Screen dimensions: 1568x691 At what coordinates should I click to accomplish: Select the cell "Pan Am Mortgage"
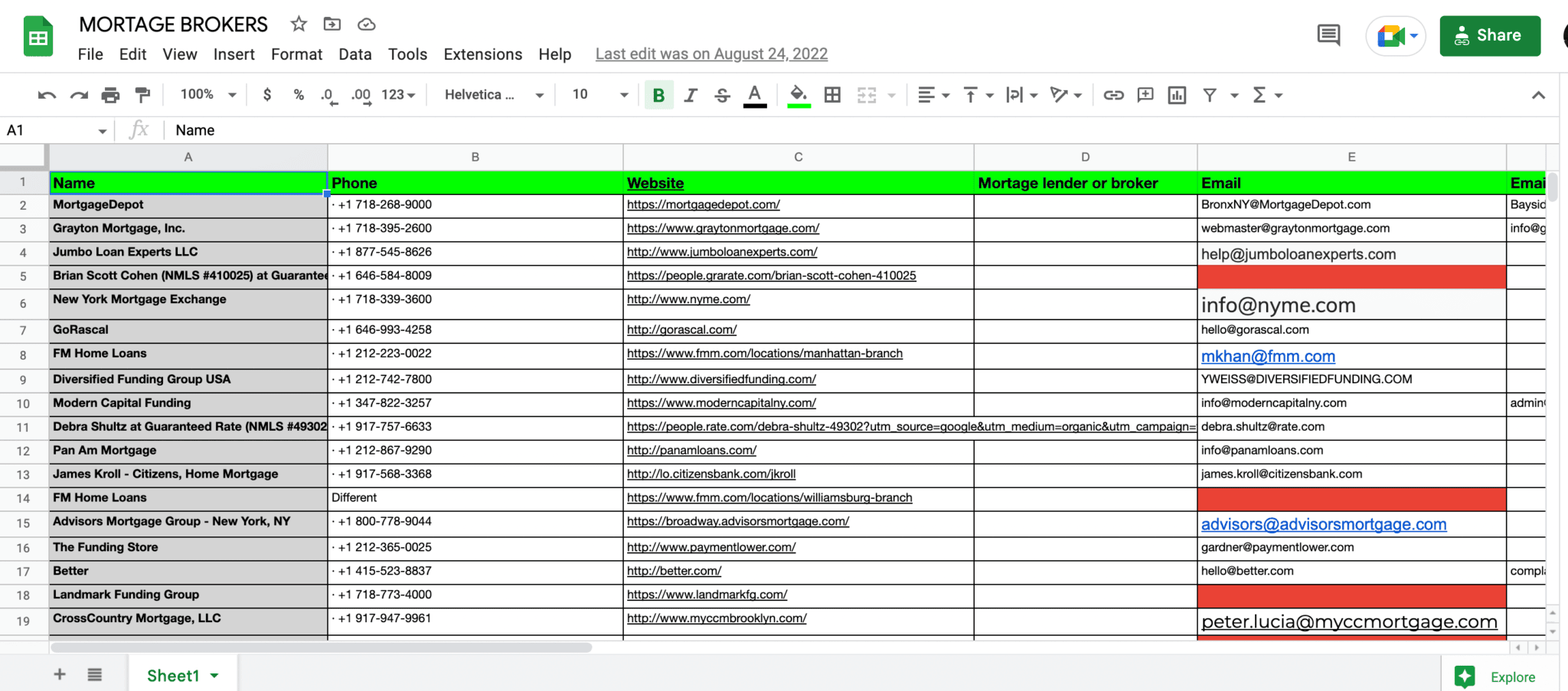[188, 451]
